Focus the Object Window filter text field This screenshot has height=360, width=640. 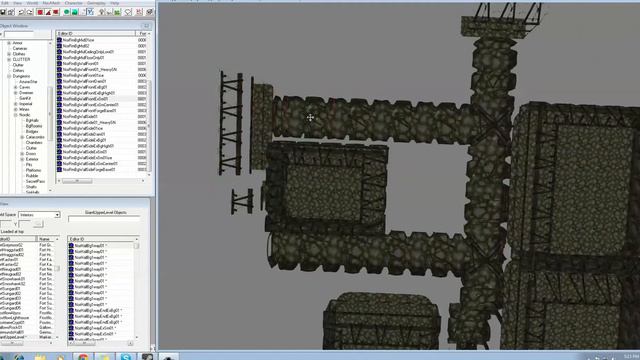coord(18,34)
